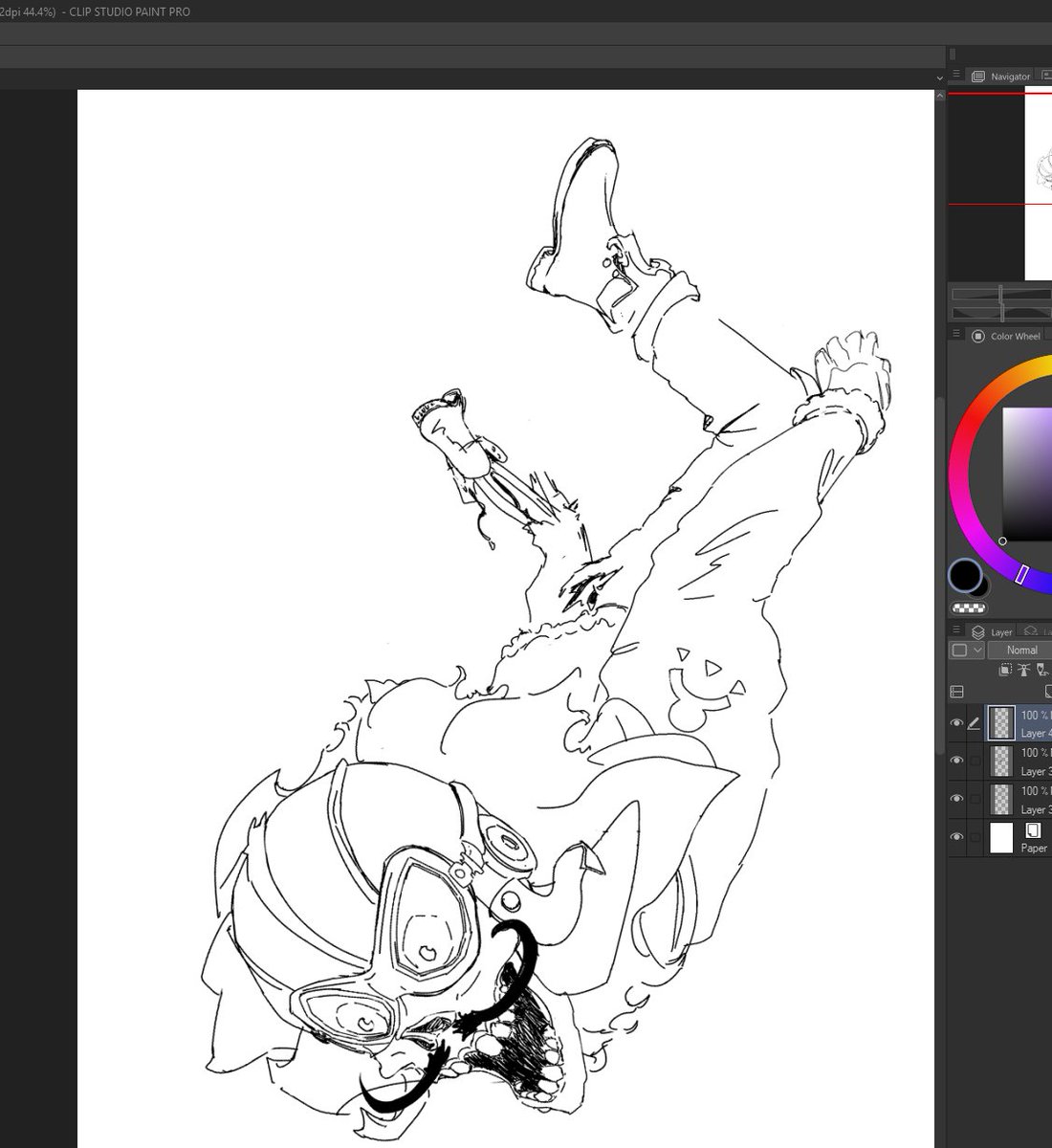
Task: Click the layer palette color box
Action: [x=959, y=651]
